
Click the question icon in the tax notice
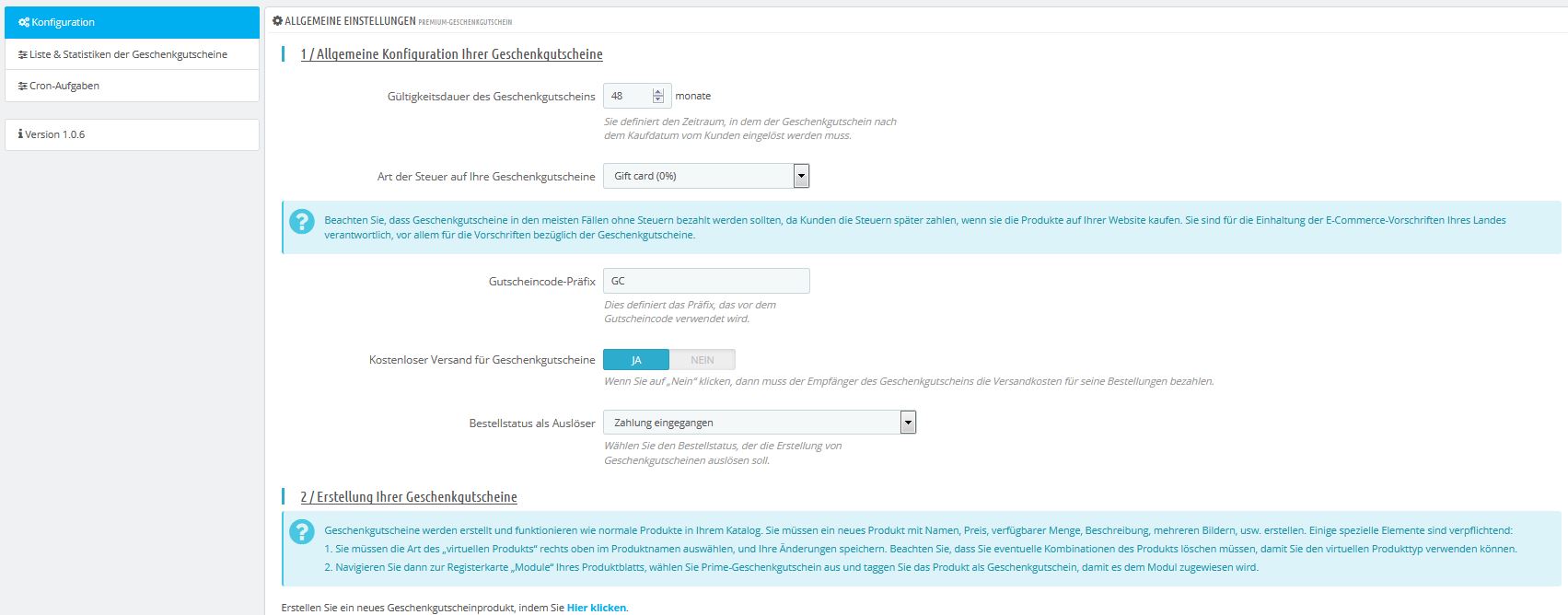302,221
